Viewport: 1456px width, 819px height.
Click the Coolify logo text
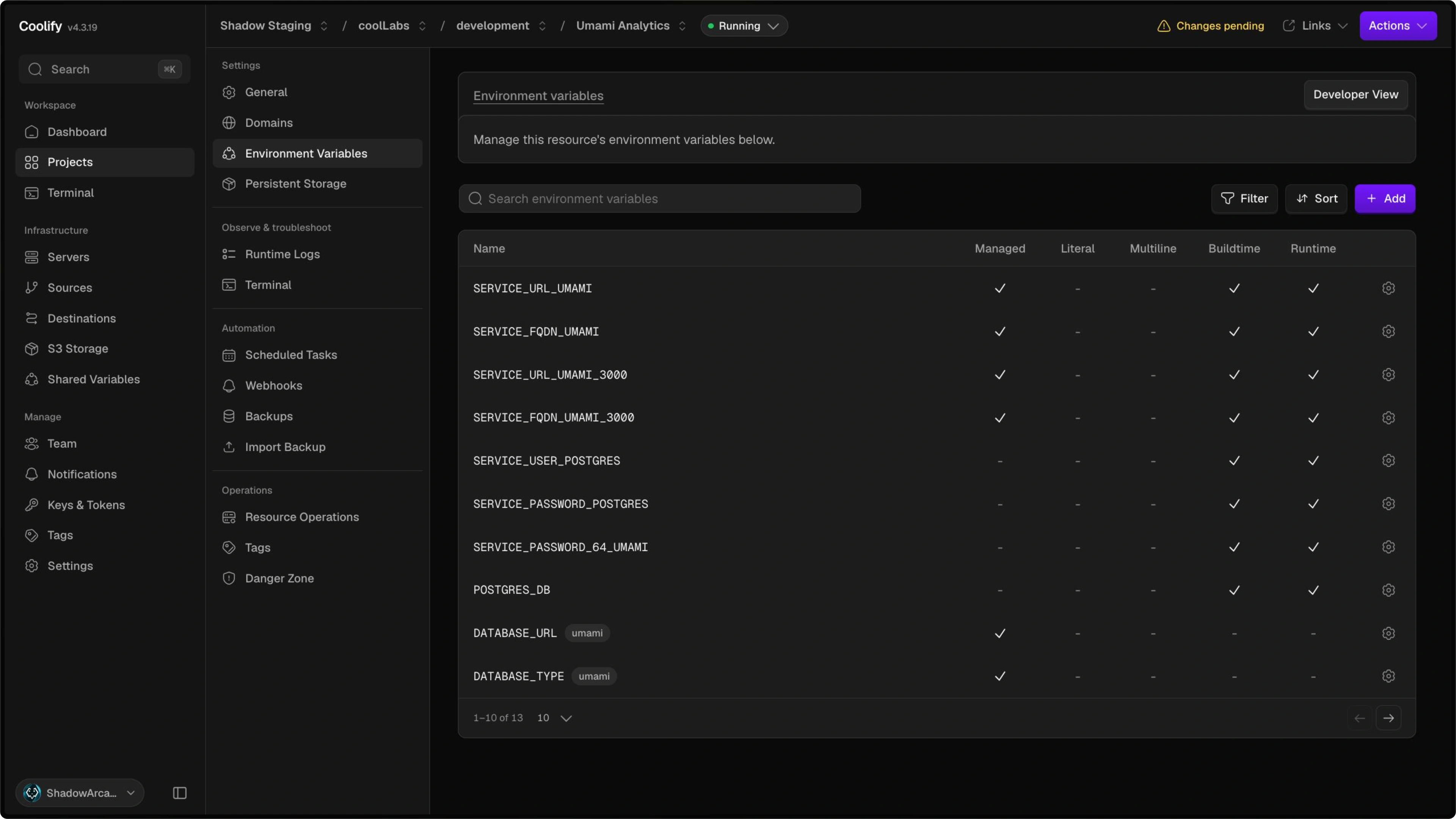pyautogui.click(x=40, y=26)
